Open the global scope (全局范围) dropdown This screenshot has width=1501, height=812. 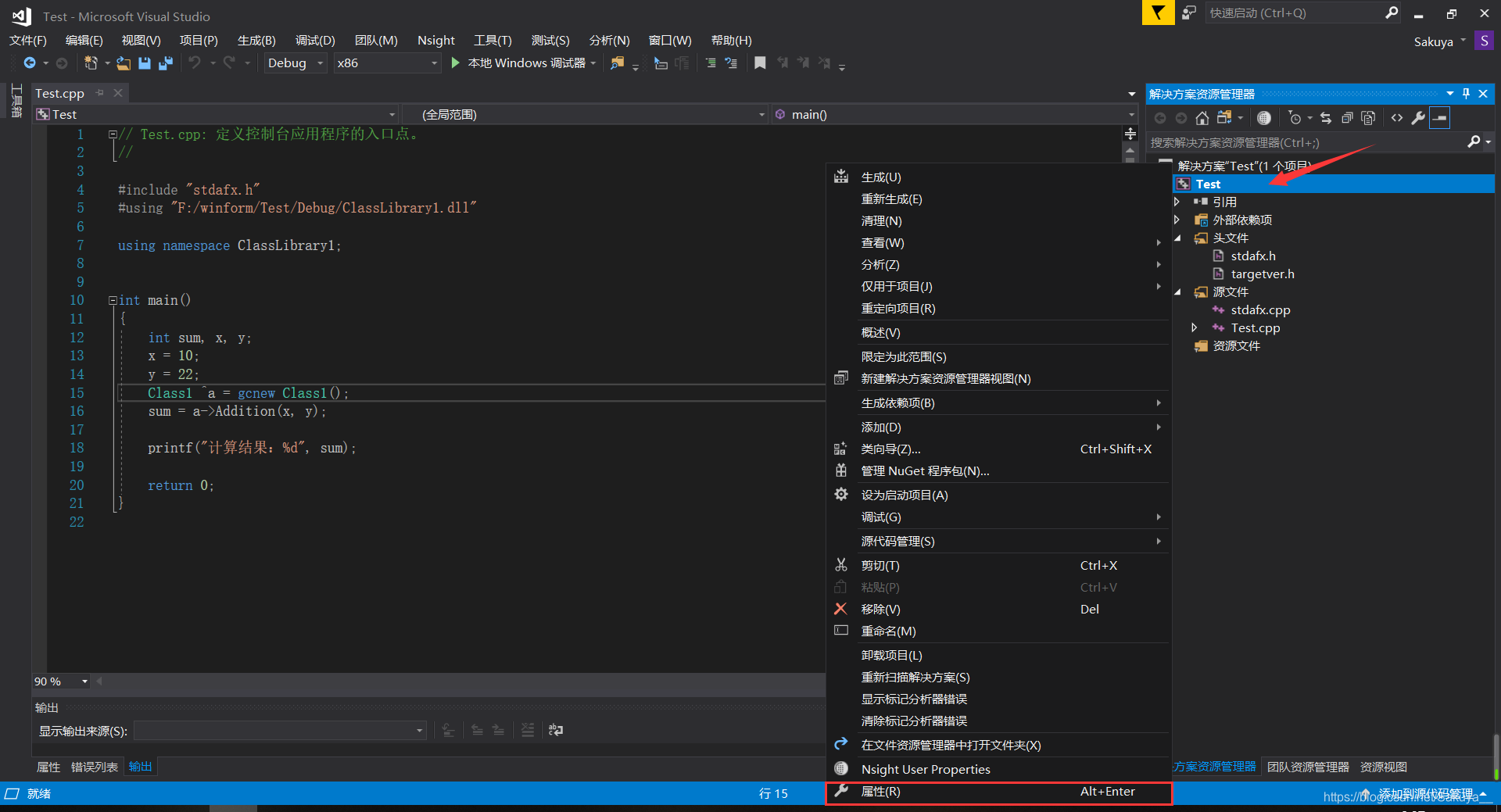(586, 114)
